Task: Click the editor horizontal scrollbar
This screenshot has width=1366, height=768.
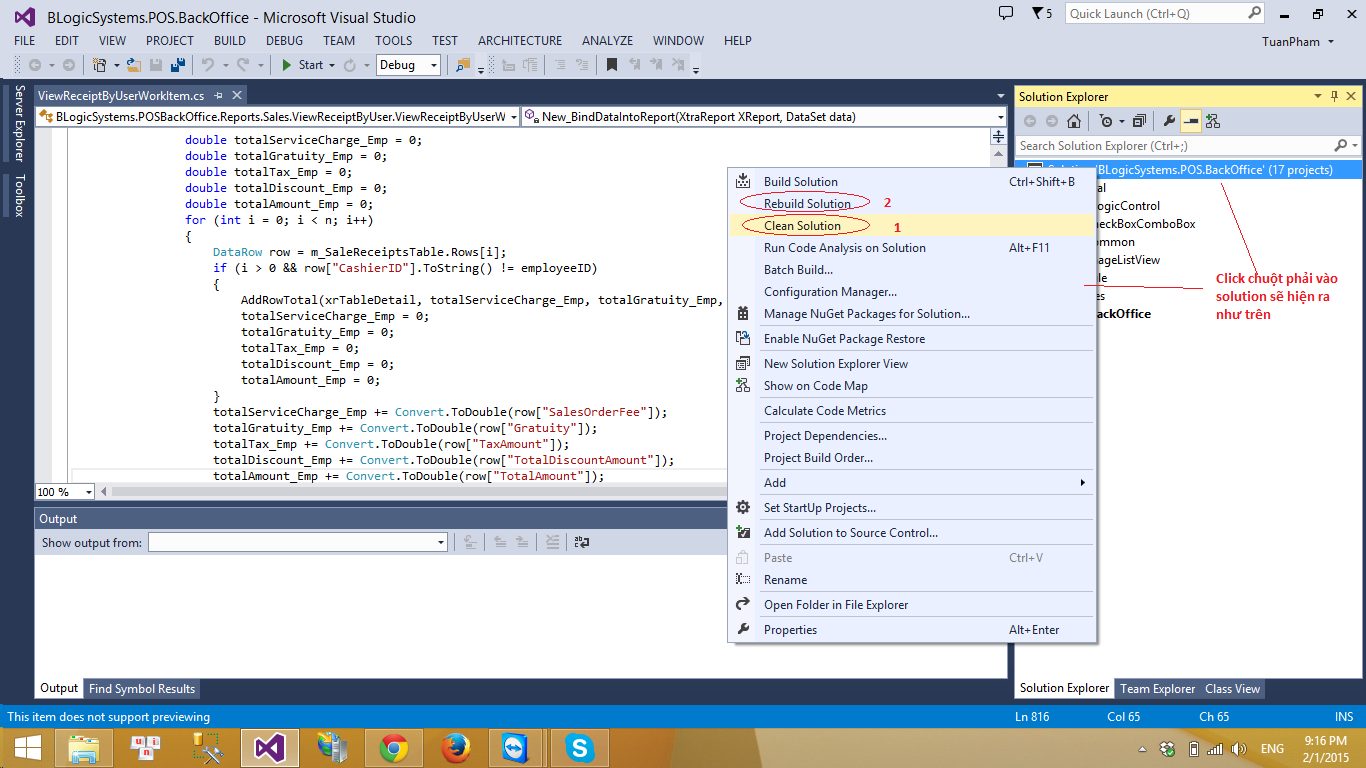Action: (420, 492)
